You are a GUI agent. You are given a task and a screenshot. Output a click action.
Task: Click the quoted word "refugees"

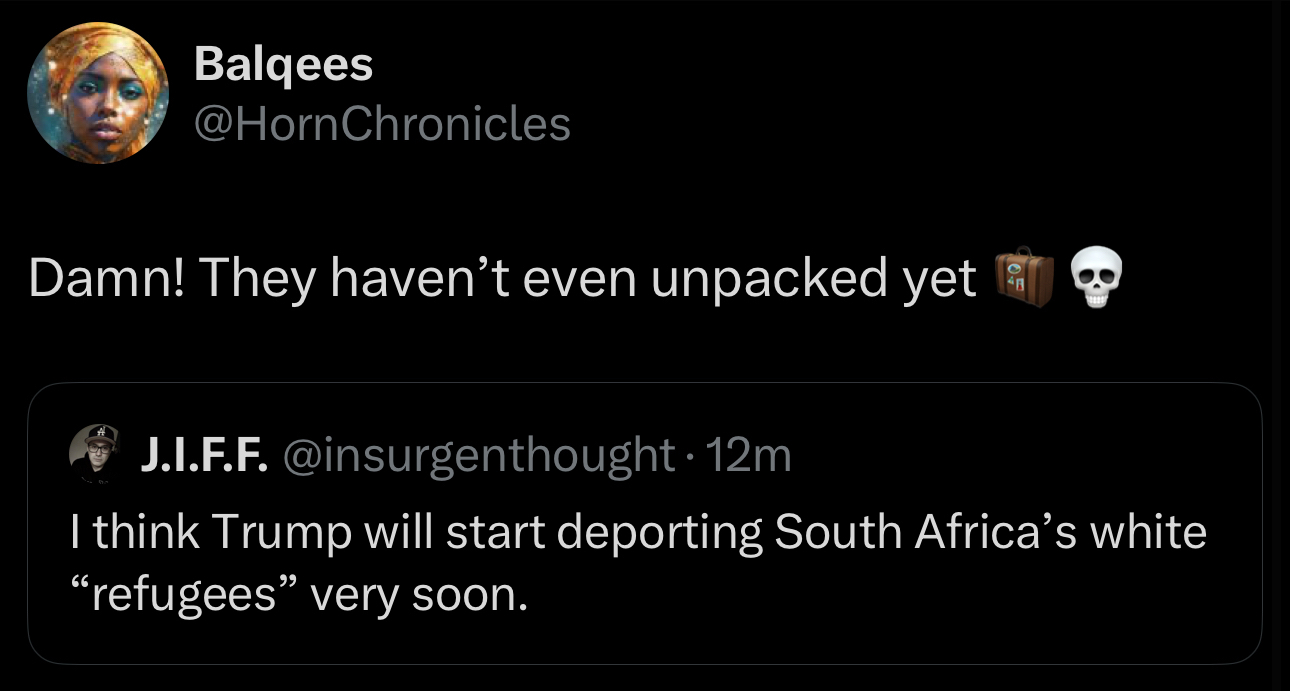point(184,597)
